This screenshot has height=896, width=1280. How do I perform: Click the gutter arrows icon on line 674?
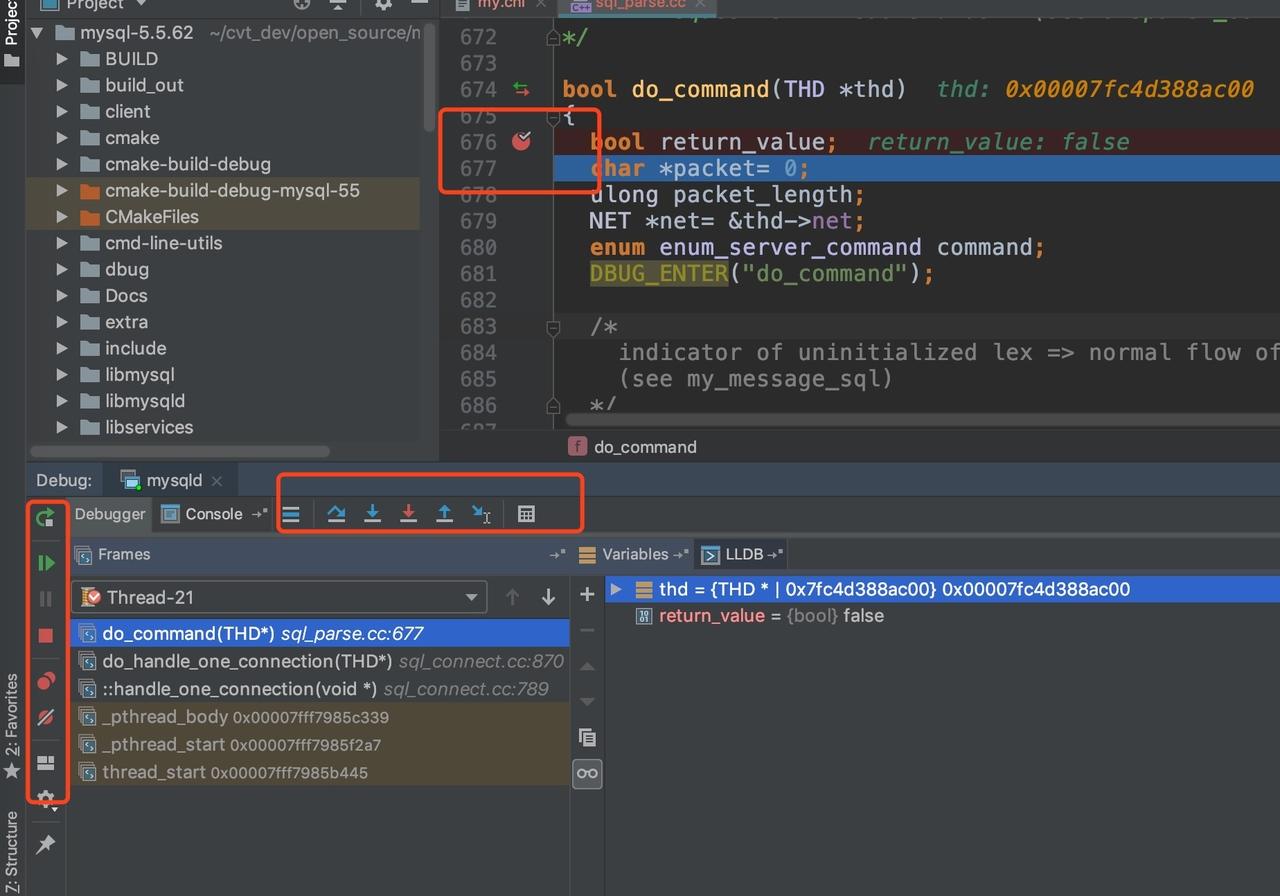coord(521,89)
